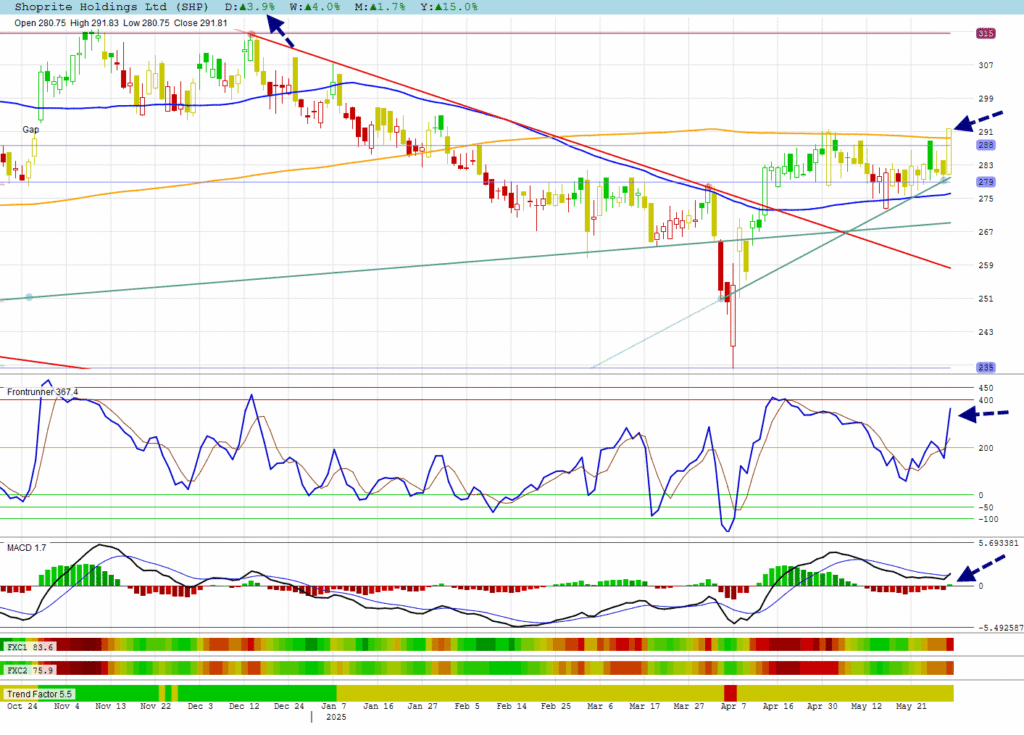Click the 291 price axis label

click(x=985, y=132)
